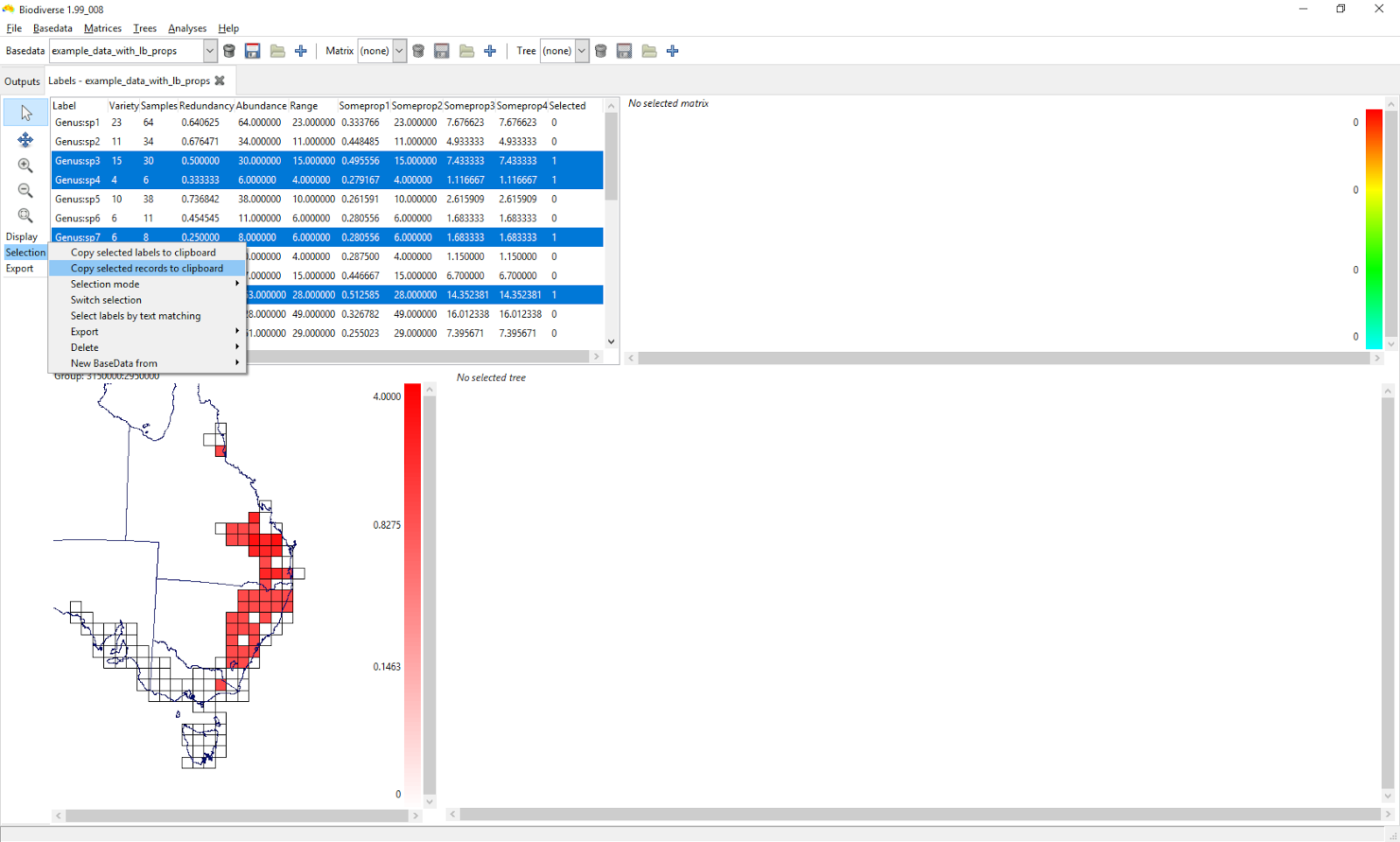Viewport: 1400px width, 842px height.
Task: Activate the pan tool
Action: [25, 139]
